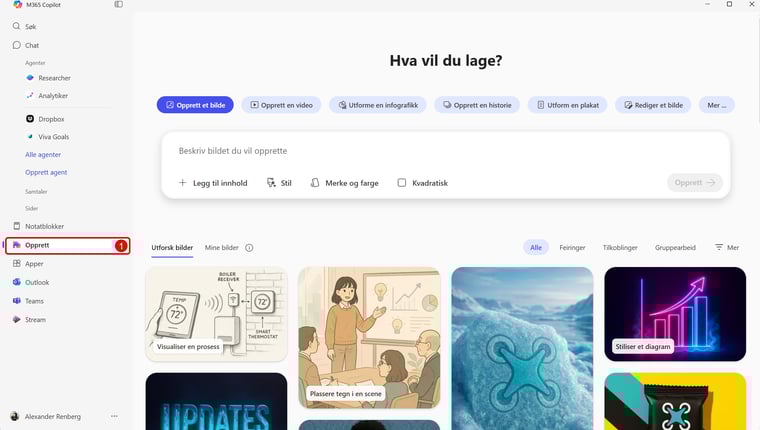Click the Agenter section label
This screenshot has height=430, width=760.
pos(35,63)
